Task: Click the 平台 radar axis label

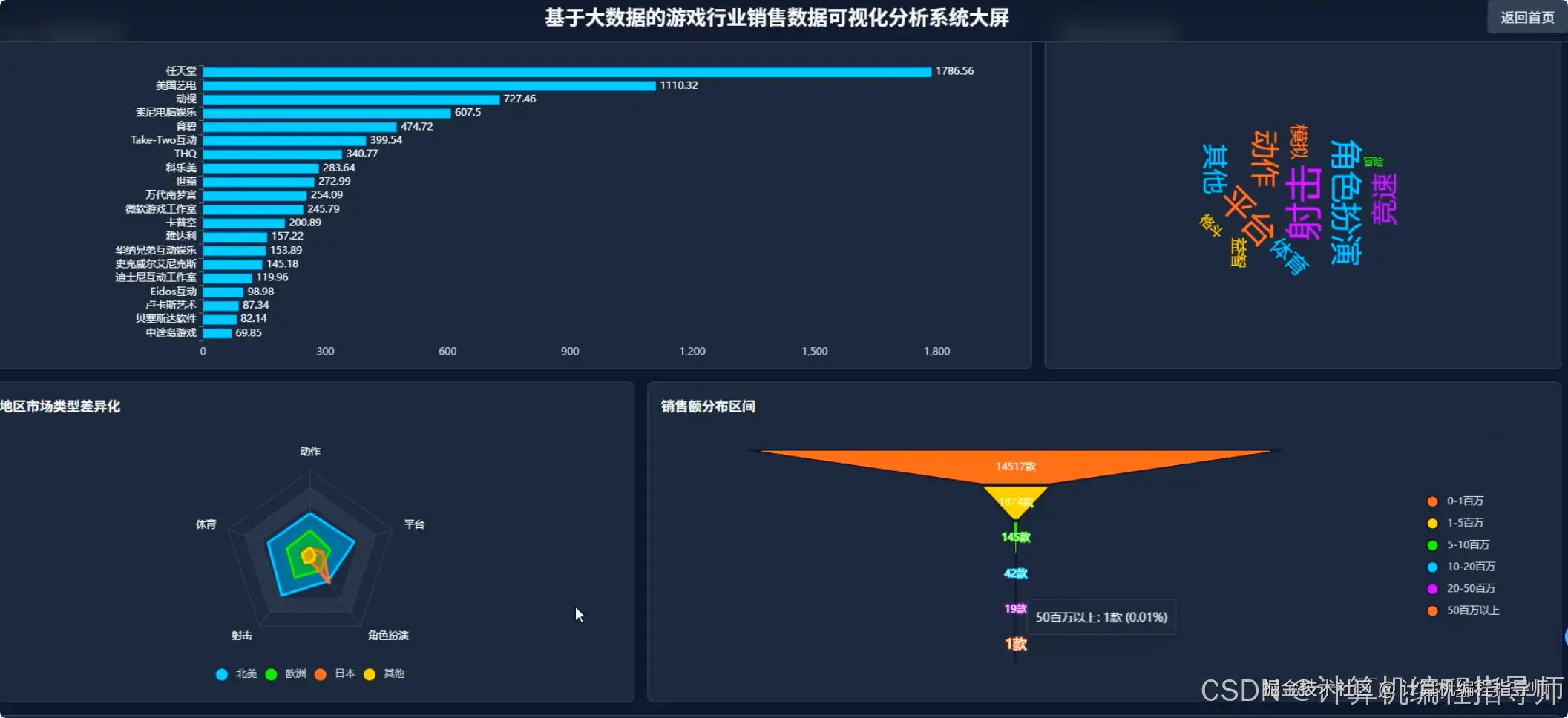Action: point(414,524)
